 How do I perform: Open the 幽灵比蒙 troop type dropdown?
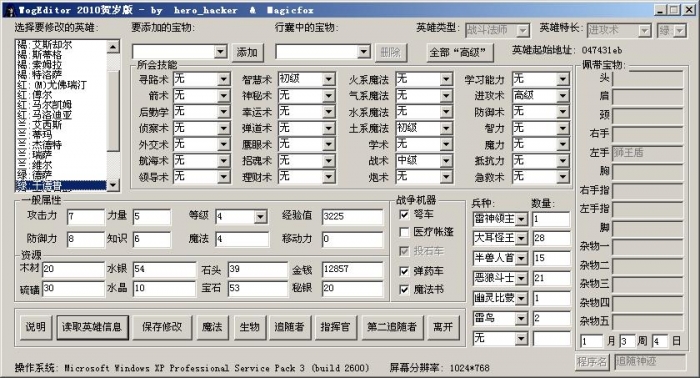(521, 299)
